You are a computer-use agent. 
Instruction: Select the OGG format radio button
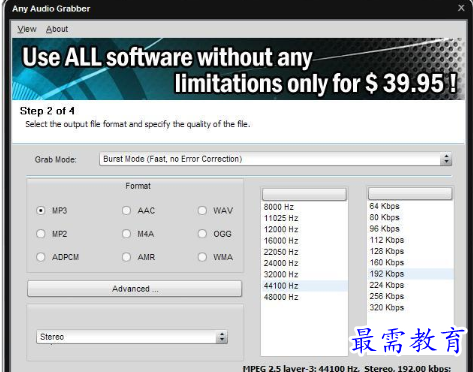pyautogui.click(x=202, y=234)
